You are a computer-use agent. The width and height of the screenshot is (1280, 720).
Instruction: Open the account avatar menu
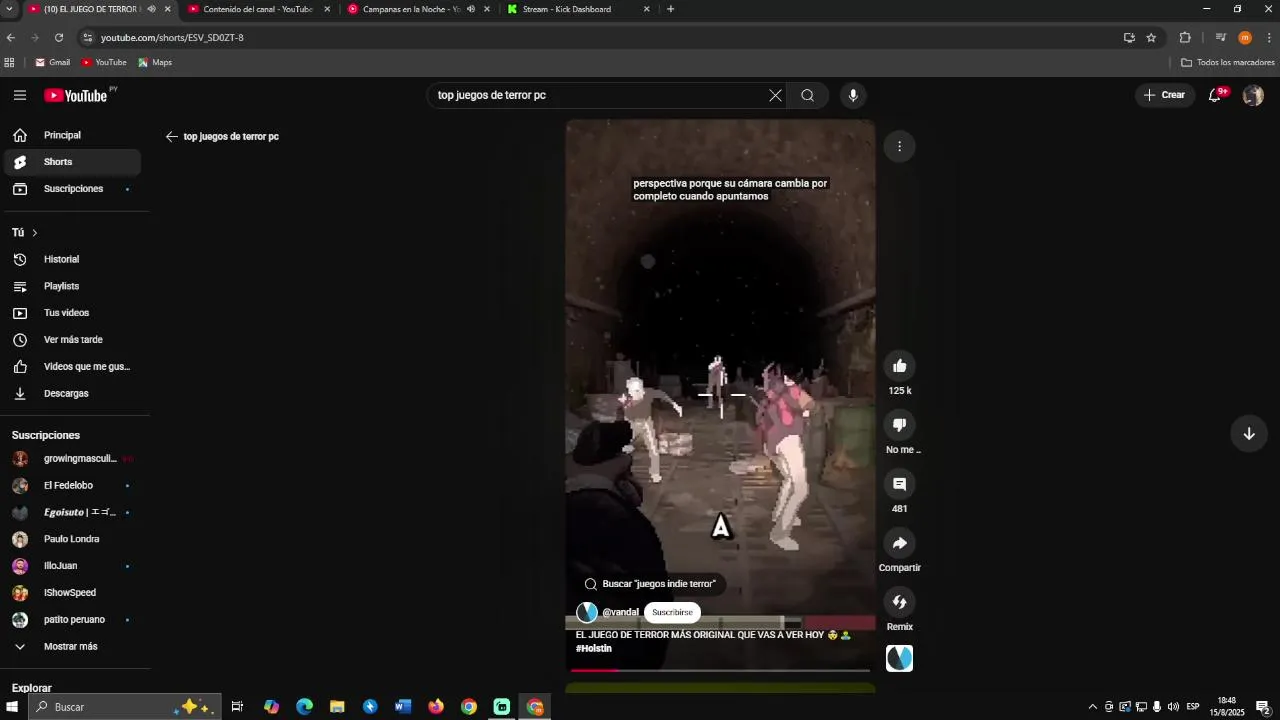point(1253,95)
